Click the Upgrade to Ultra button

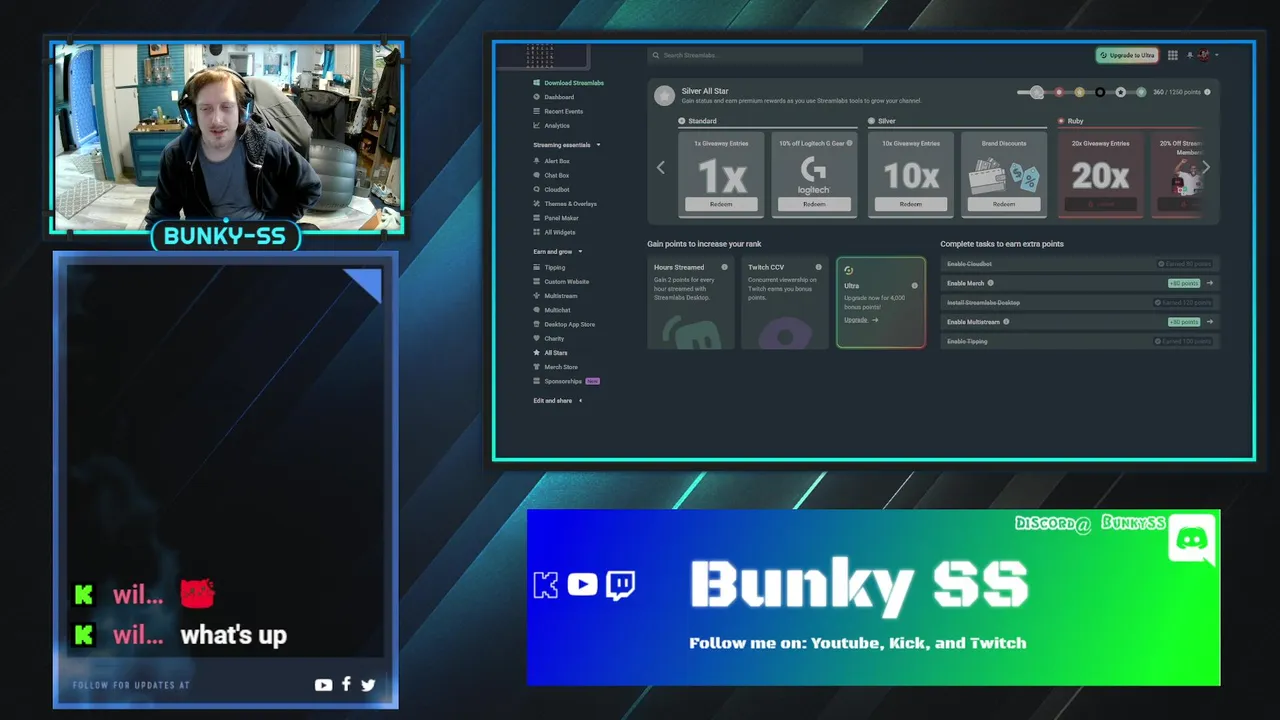click(1127, 55)
